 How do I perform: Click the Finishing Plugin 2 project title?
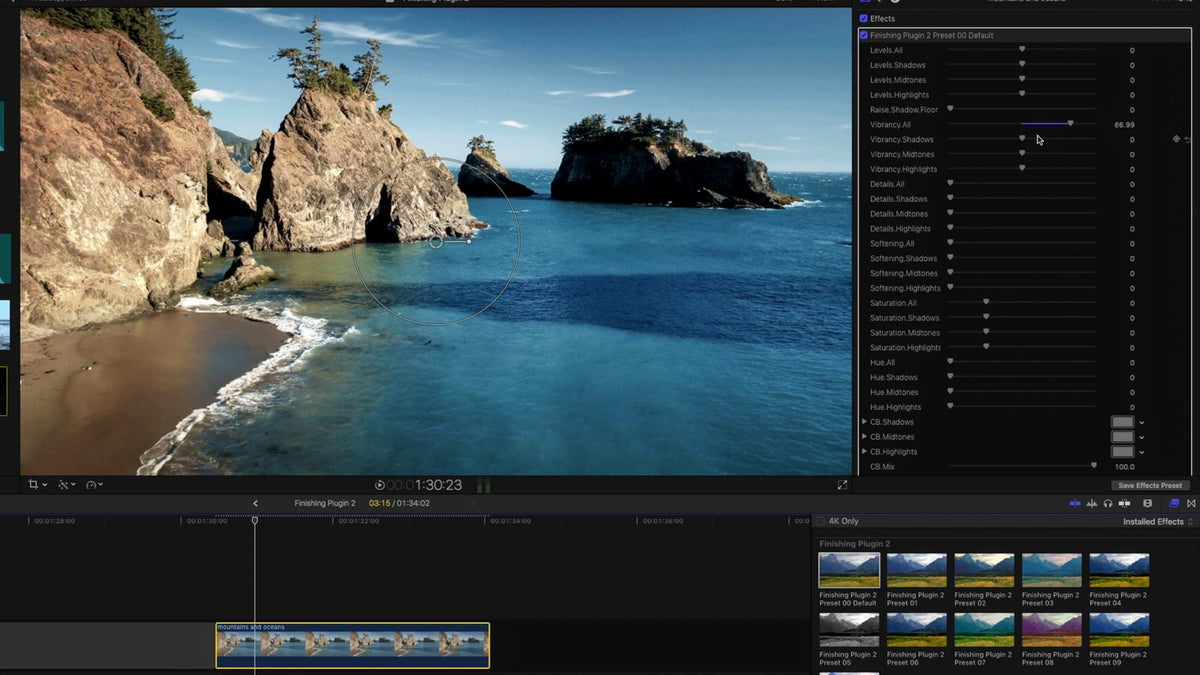pyautogui.click(x=325, y=503)
